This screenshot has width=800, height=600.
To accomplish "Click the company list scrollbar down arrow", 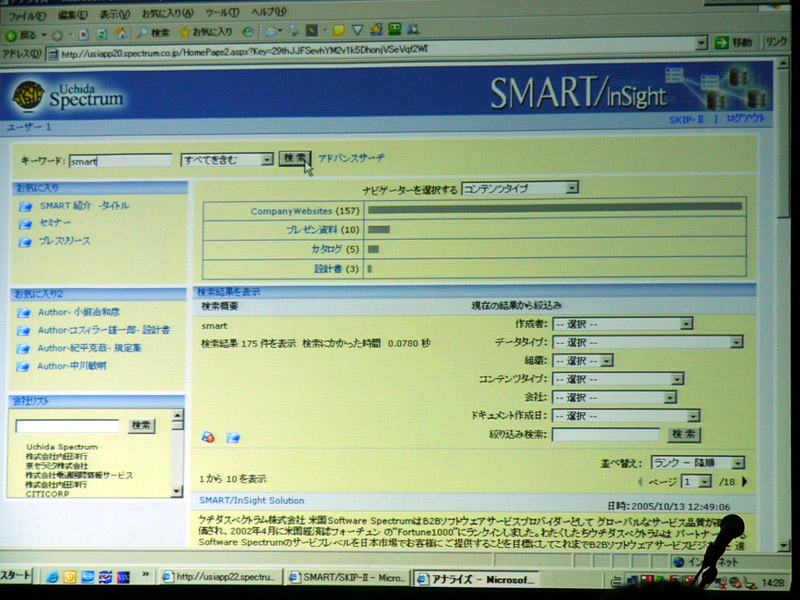I will [x=177, y=491].
